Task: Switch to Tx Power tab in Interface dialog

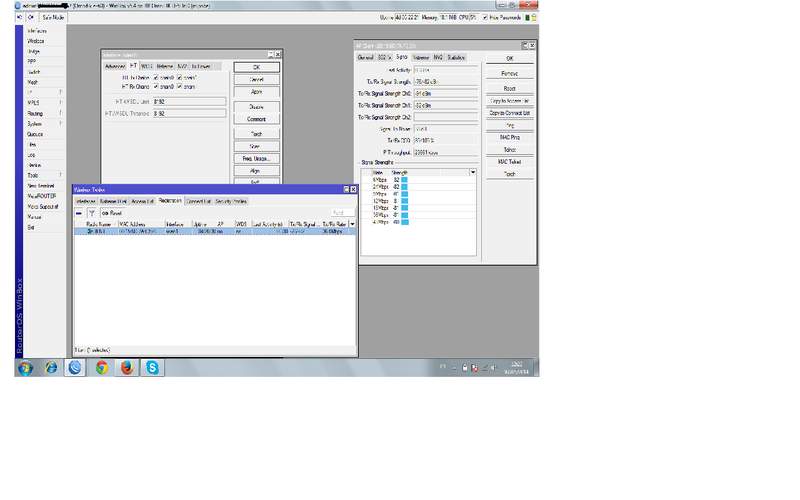Action: 201,66
